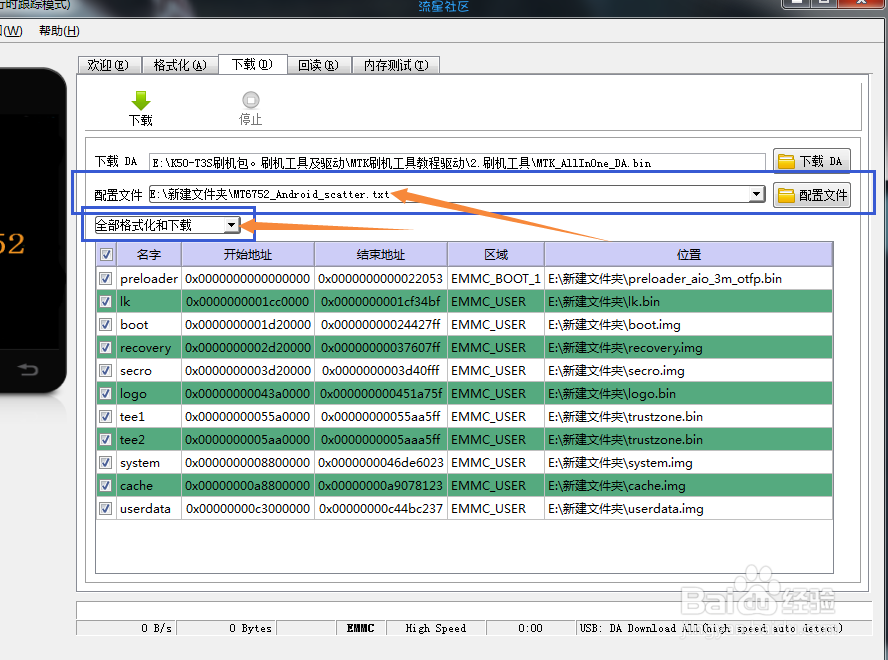Uncheck the userdata partition checkbox
Viewport: 888px width, 660px height.
[106, 509]
